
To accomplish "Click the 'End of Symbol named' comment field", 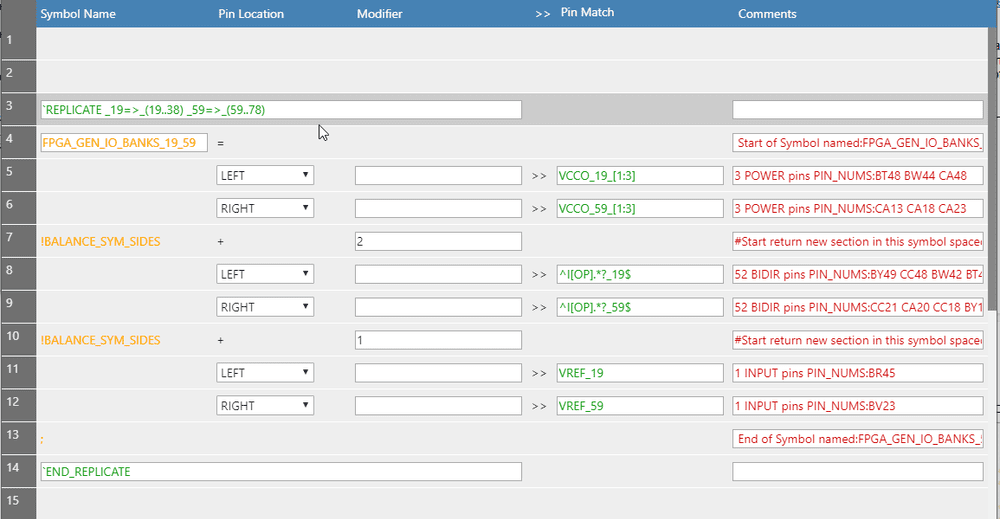I will pos(858,439).
